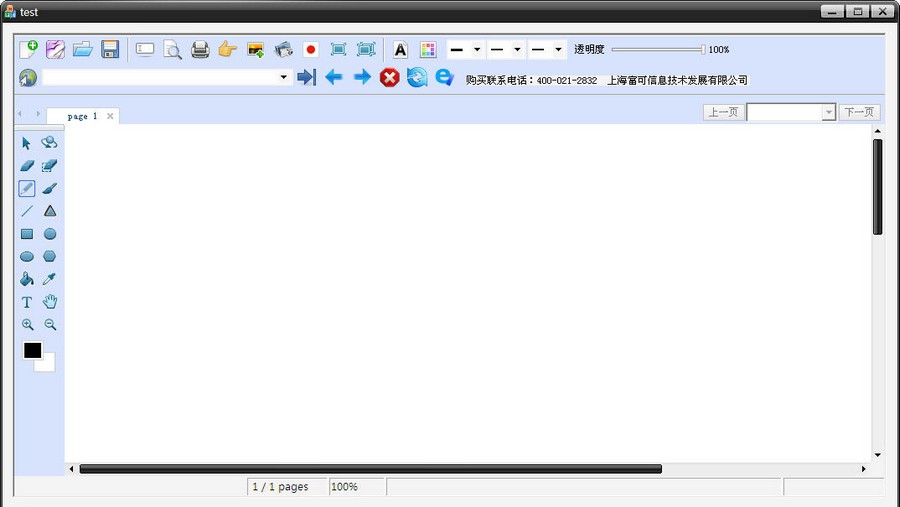The width and height of the screenshot is (900, 507).
Task: Open the page selector combo box arrow
Action: pos(828,112)
